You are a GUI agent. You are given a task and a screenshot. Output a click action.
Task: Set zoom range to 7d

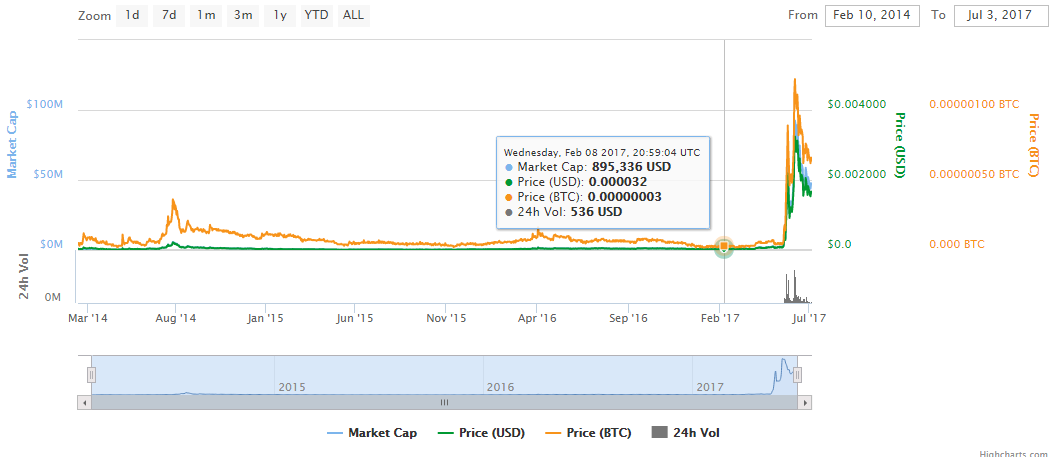[x=169, y=15]
